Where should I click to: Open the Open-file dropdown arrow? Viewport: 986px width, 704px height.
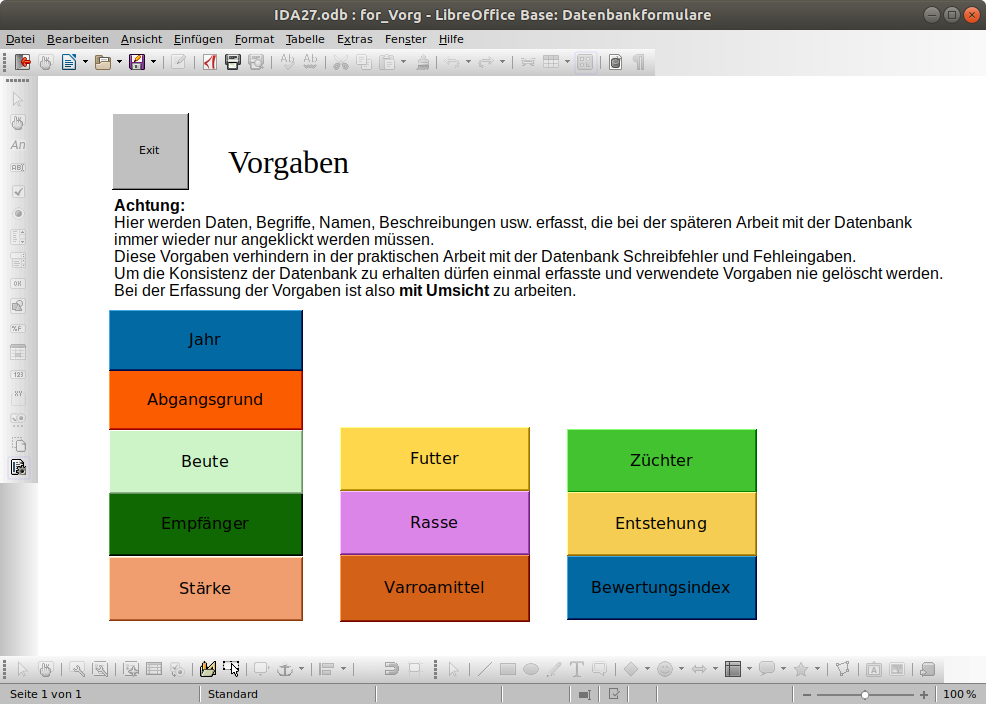(119, 62)
